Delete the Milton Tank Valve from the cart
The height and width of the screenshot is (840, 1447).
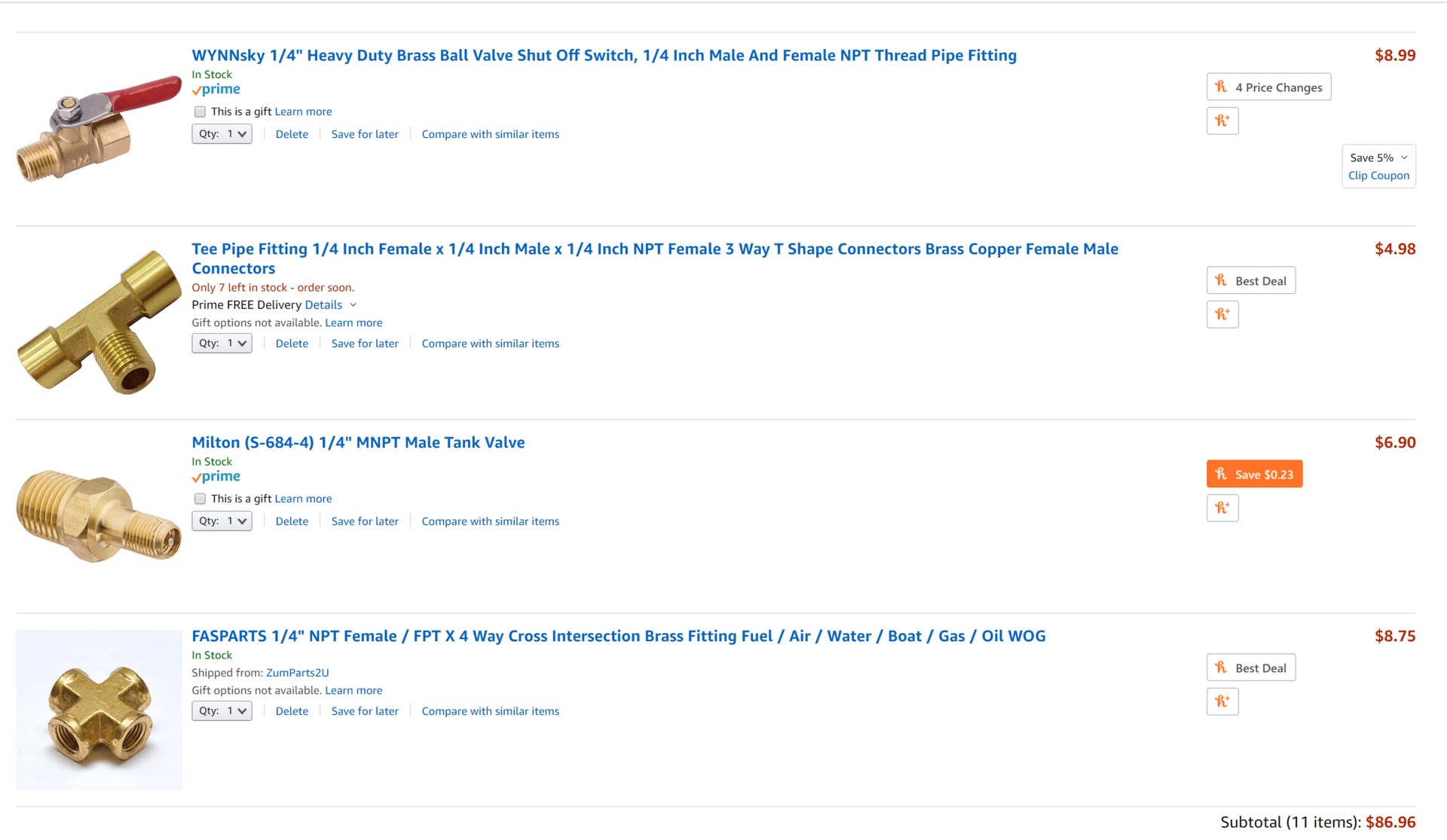[292, 521]
